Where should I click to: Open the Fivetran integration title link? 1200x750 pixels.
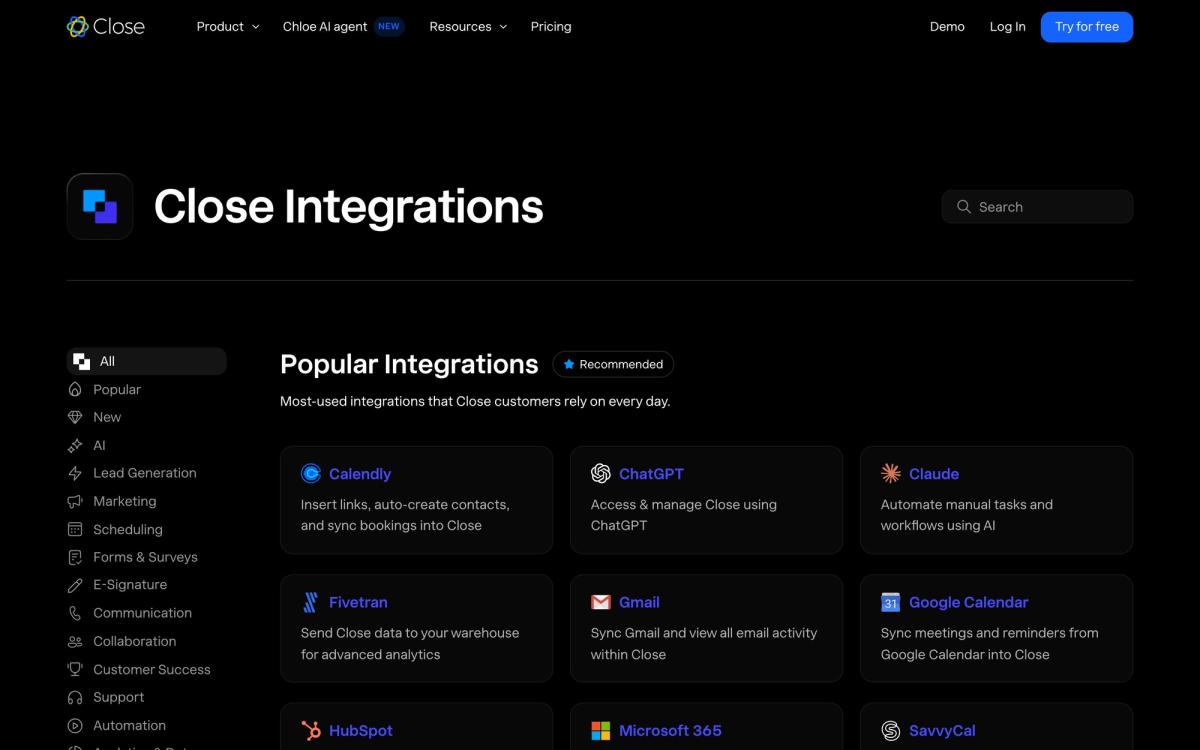click(x=358, y=602)
